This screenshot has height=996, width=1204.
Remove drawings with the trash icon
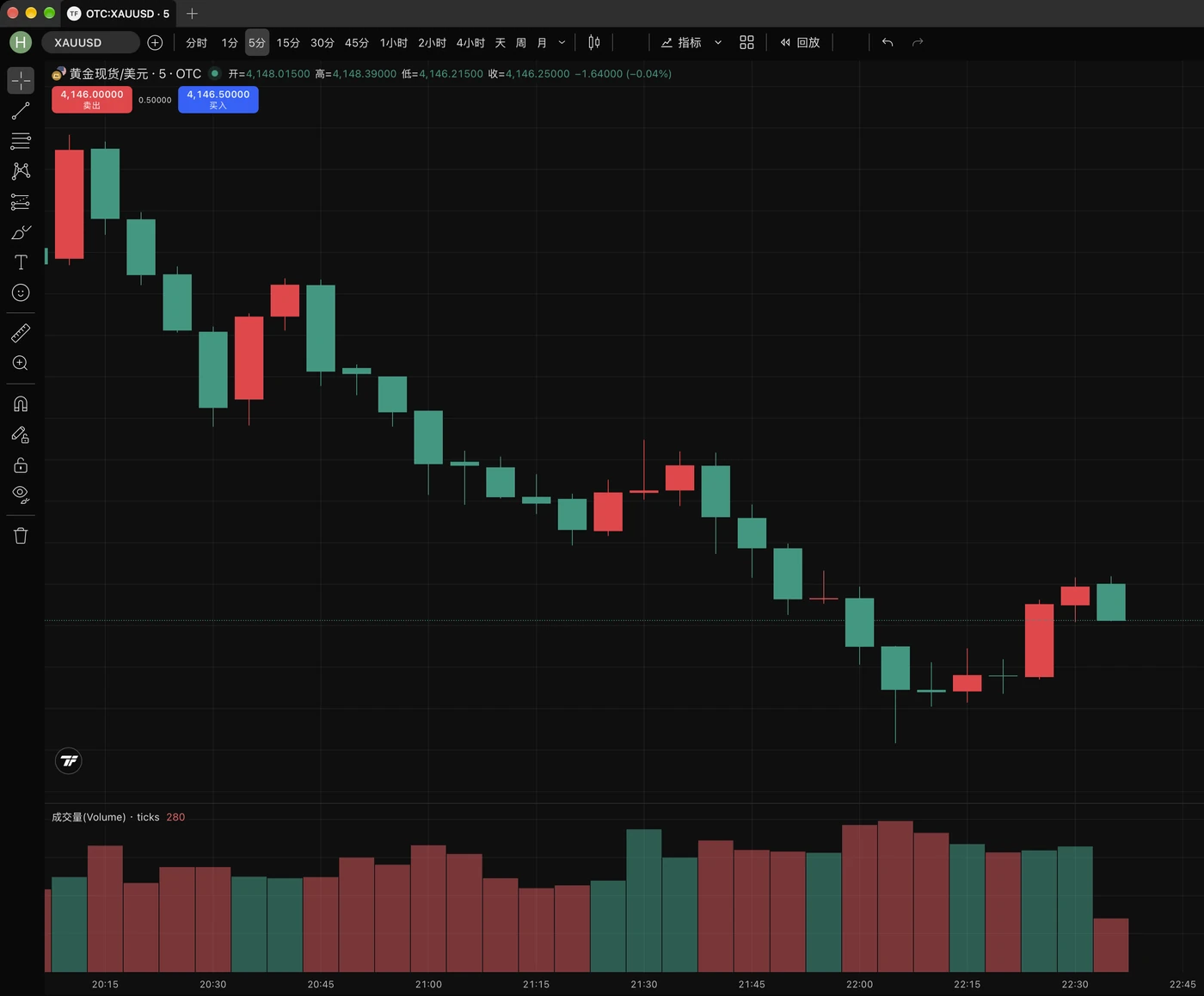[21, 536]
